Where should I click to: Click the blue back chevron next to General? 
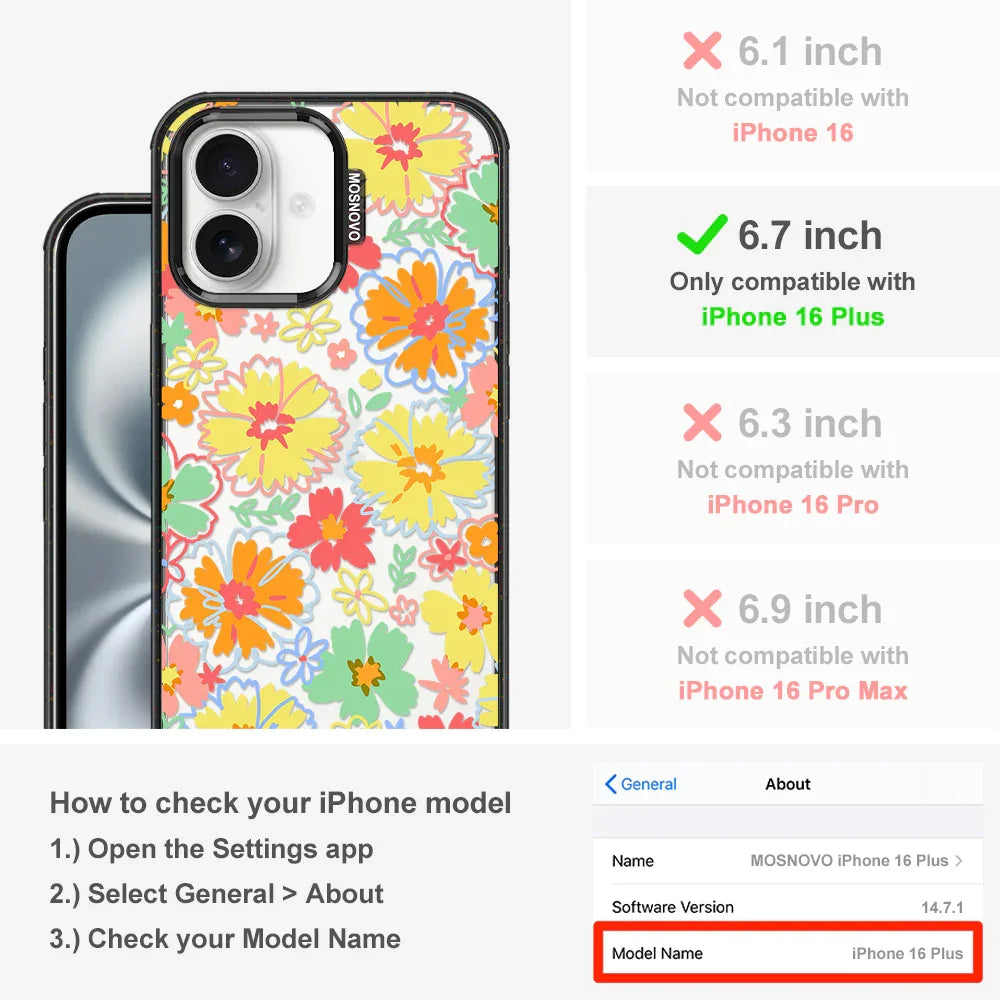610,784
